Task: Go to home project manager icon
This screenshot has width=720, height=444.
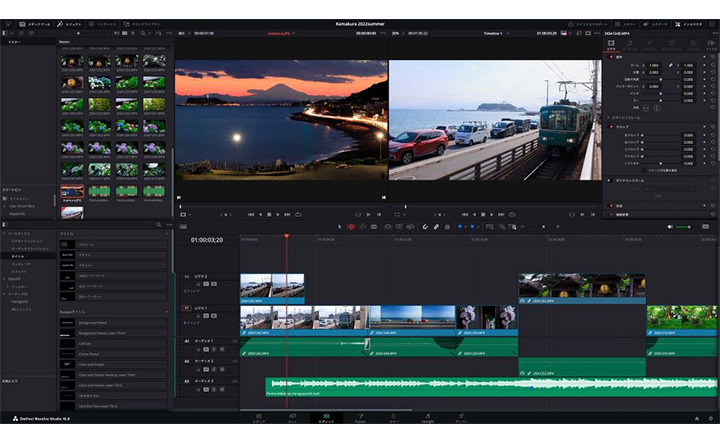Action: pyautogui.click(x=696, y=418)
